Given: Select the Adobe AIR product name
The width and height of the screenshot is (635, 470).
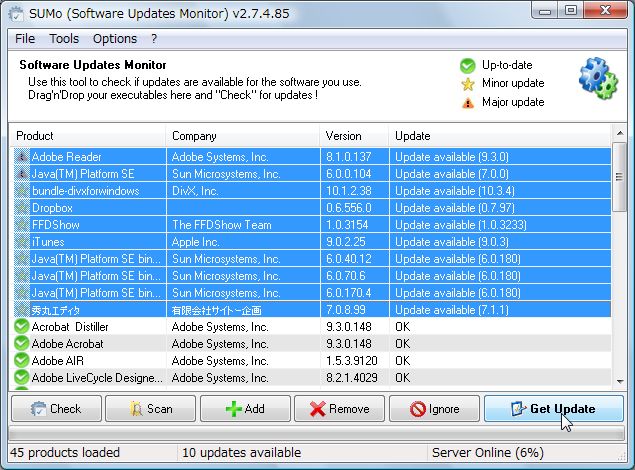Looking at the screenshot, I should click(58, 360).
